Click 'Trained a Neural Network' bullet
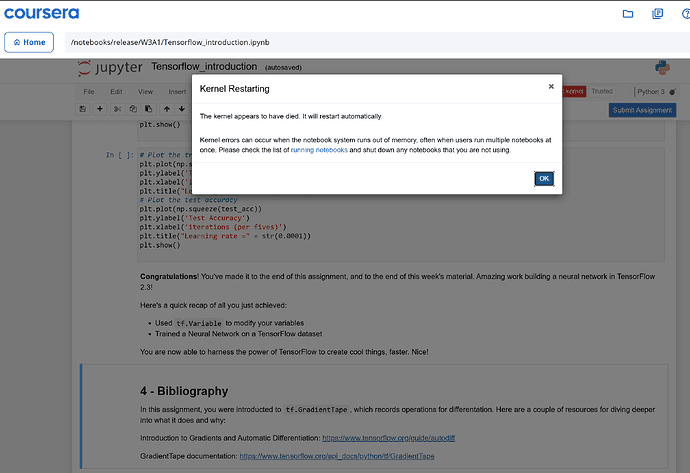This screenshot has height=473, width=690. coord(239,334)
